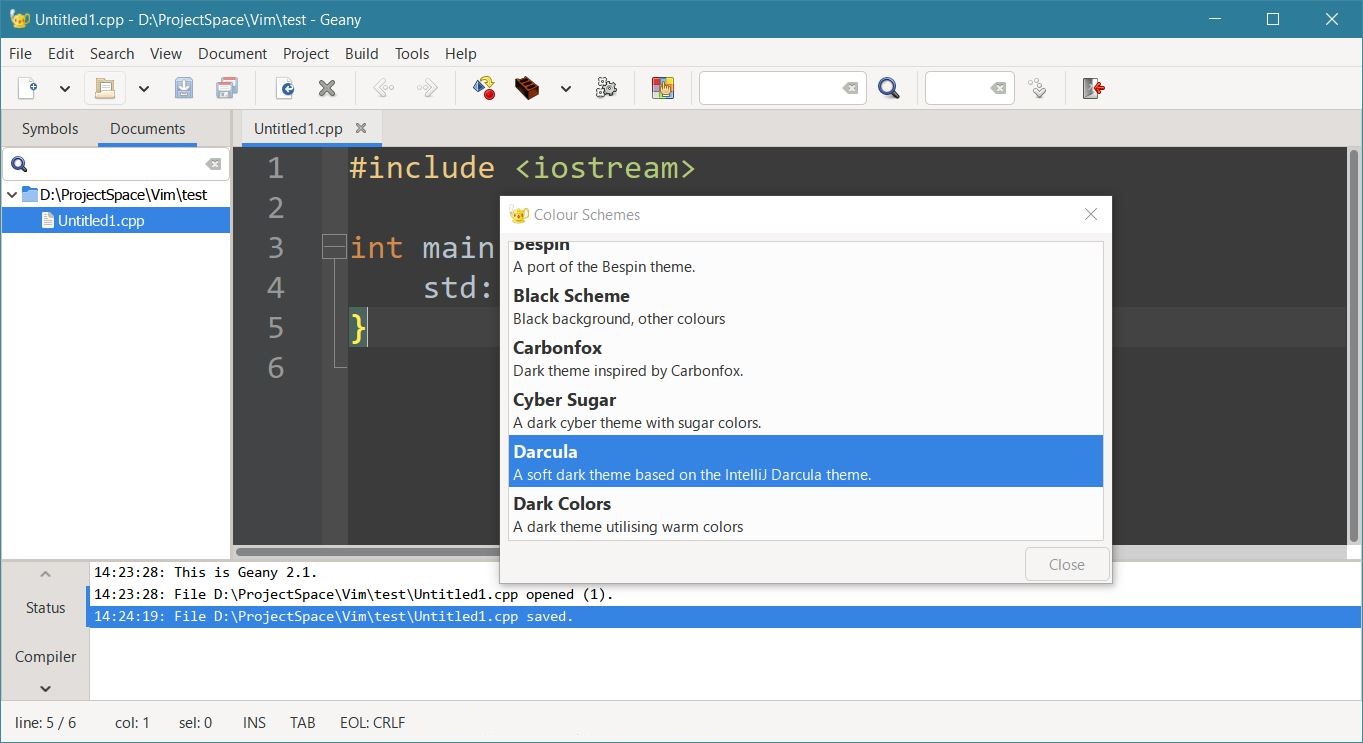Open the New file template dropdown arrow

[x=65, y=89]
